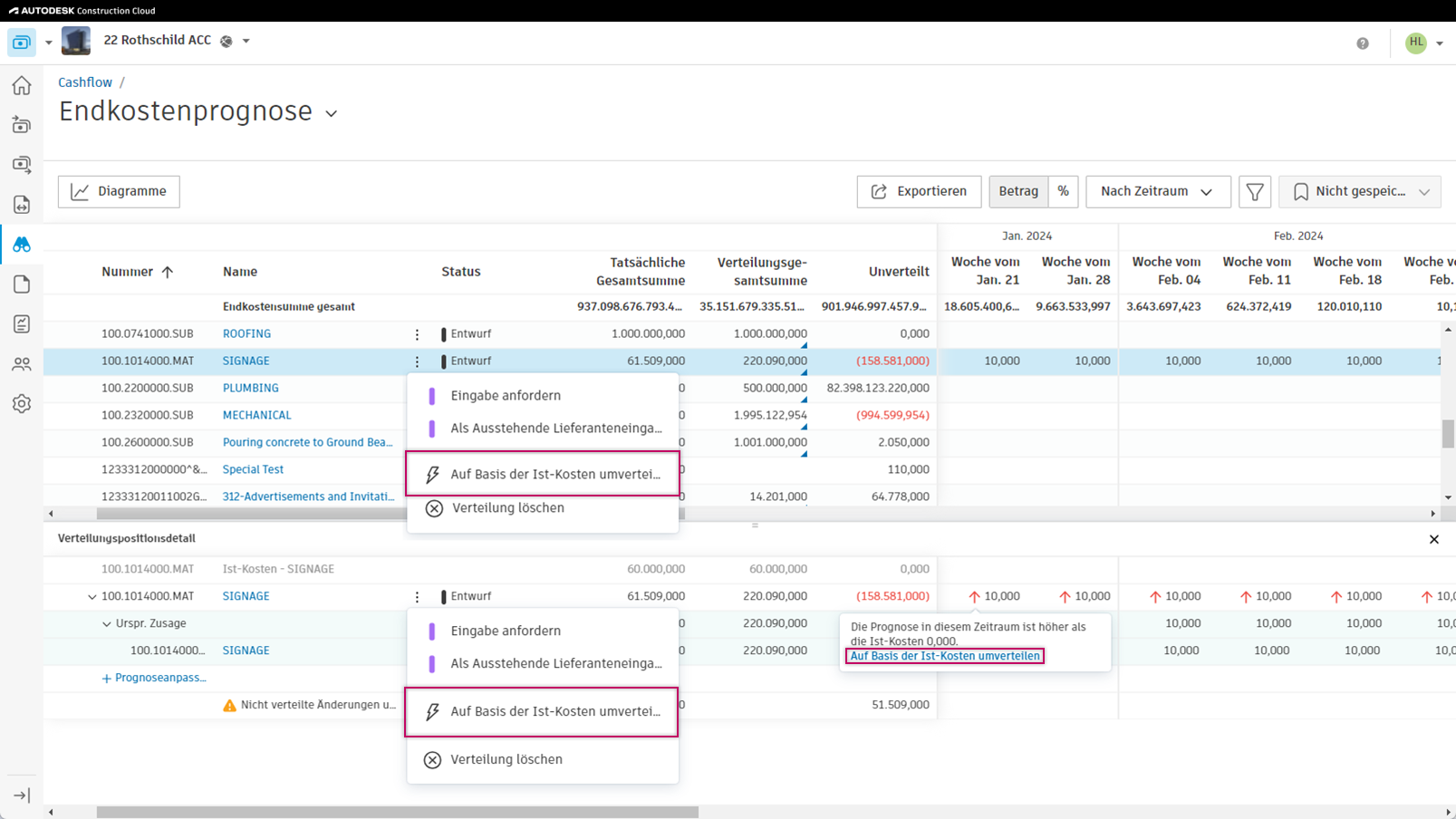Open the Endkostenprognose title dropdown

(x=332, y=114)
